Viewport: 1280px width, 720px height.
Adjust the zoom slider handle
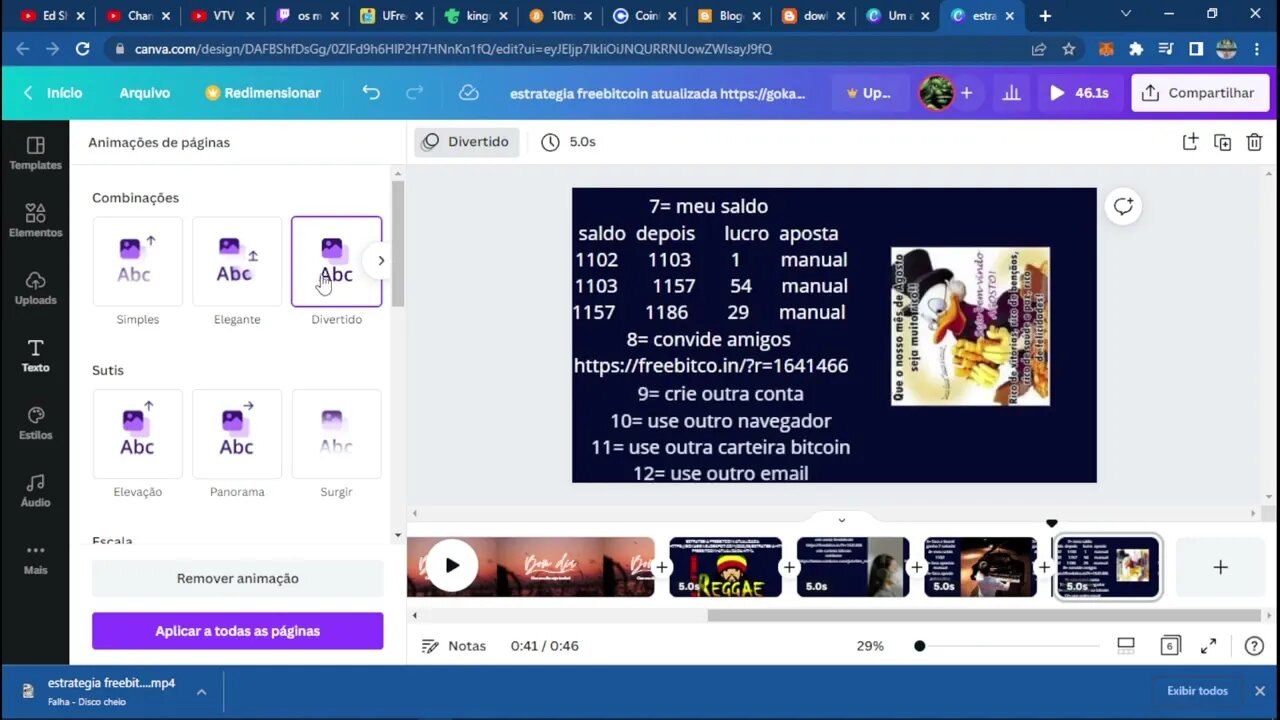tap(919, 646)
